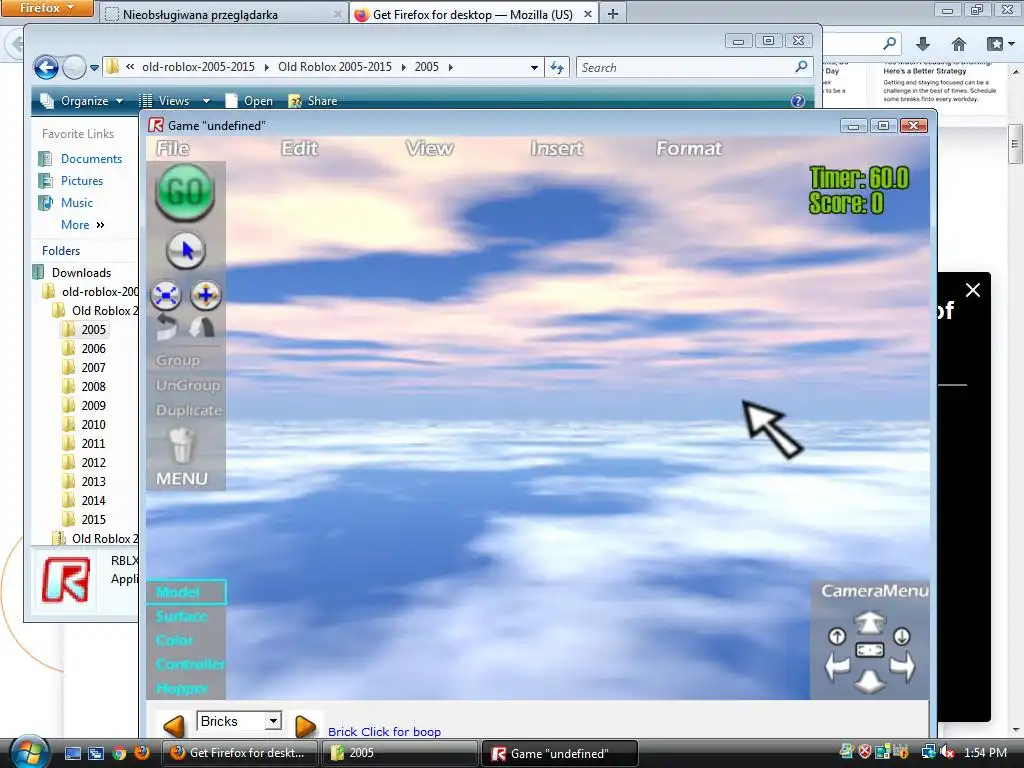This screenshot has height=768, width=1024.
Task: Rotate camera left with curved arrow
Action: [837, 667]
